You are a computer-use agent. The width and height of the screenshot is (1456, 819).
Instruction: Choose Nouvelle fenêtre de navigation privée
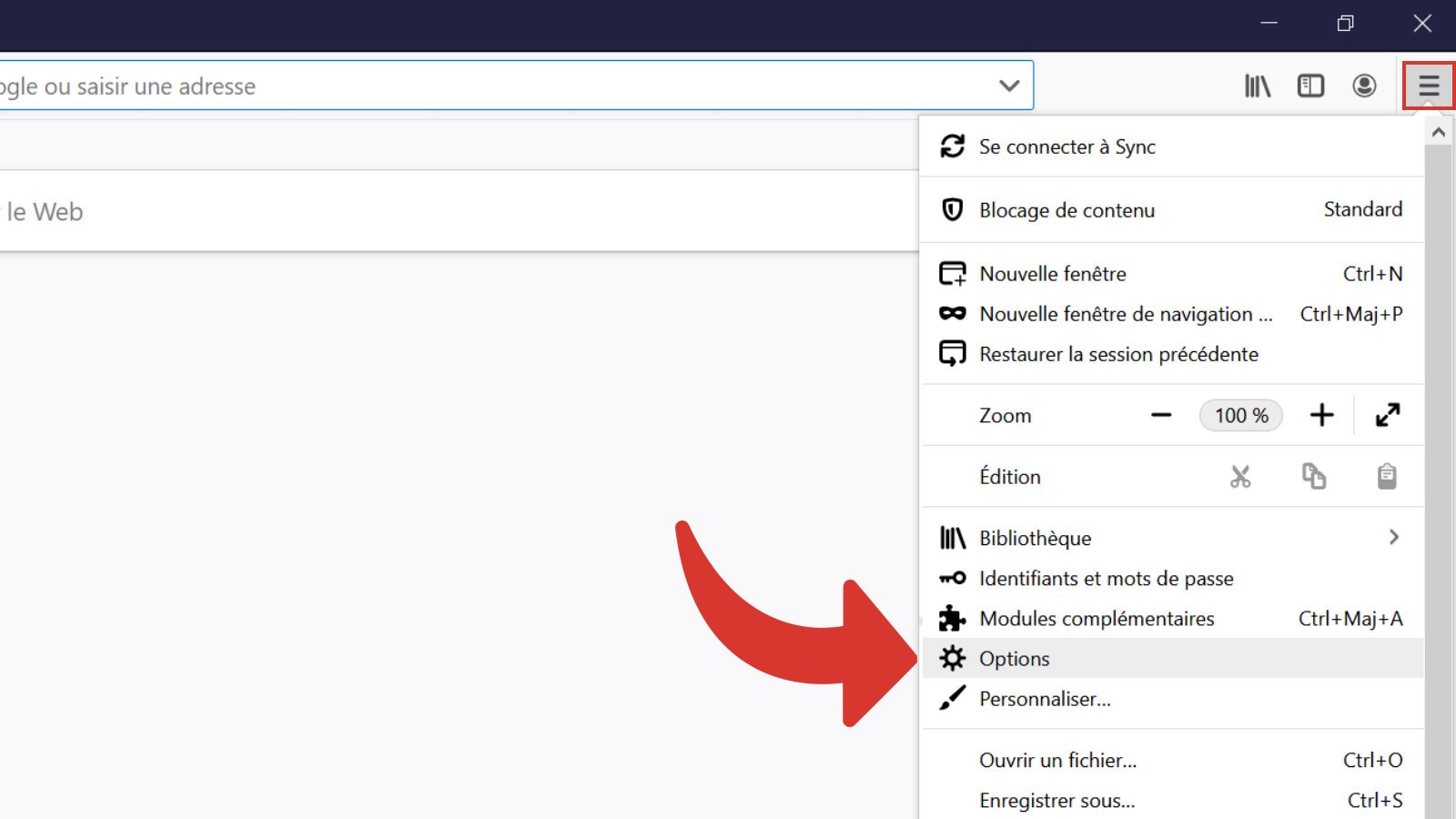click(x=1125, y=314)
